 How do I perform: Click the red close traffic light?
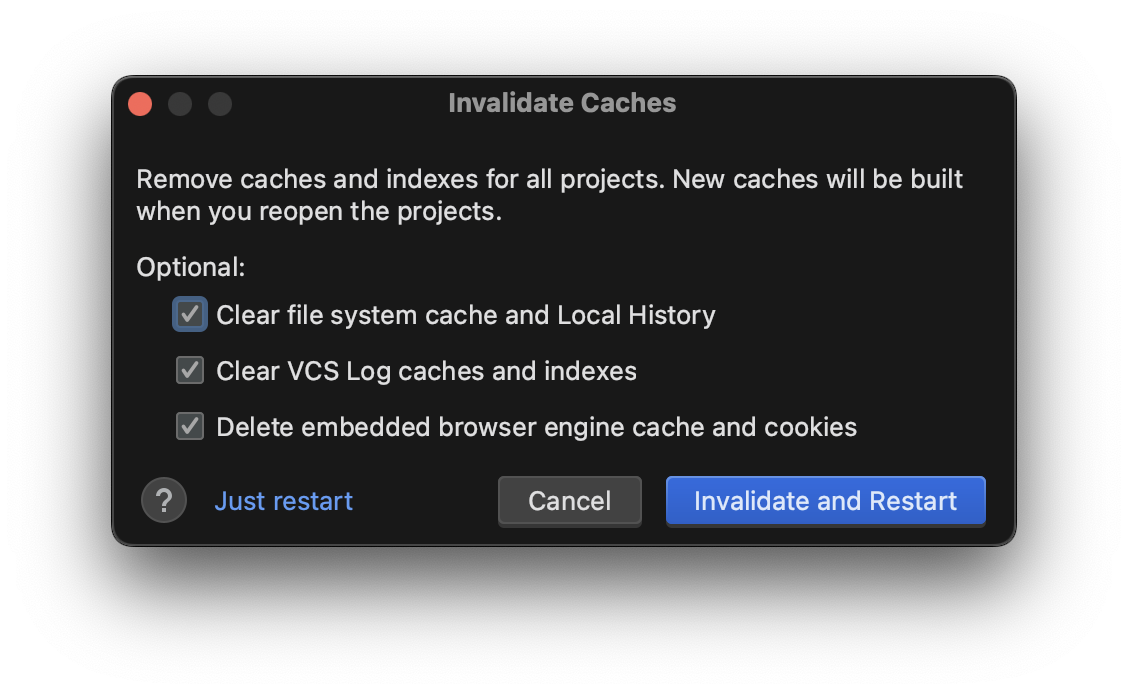140,103
